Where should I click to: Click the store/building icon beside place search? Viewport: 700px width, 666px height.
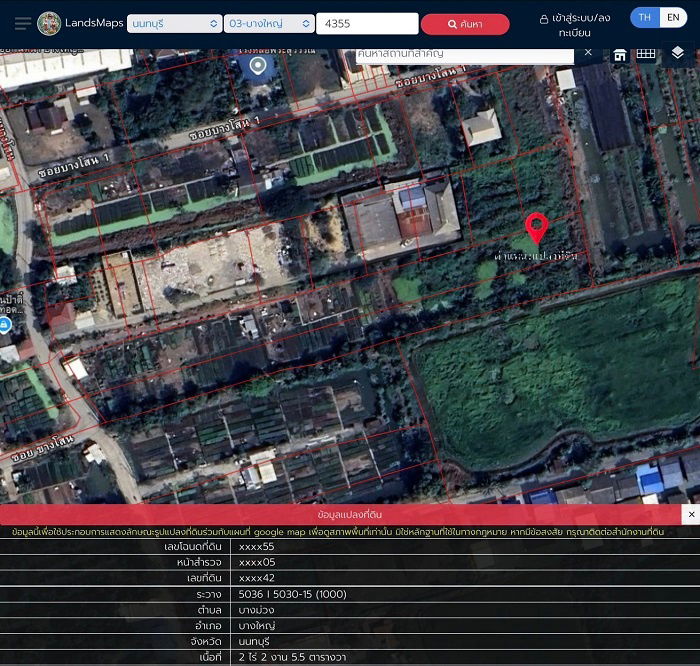pyautogui.click(x=620, y=54)
